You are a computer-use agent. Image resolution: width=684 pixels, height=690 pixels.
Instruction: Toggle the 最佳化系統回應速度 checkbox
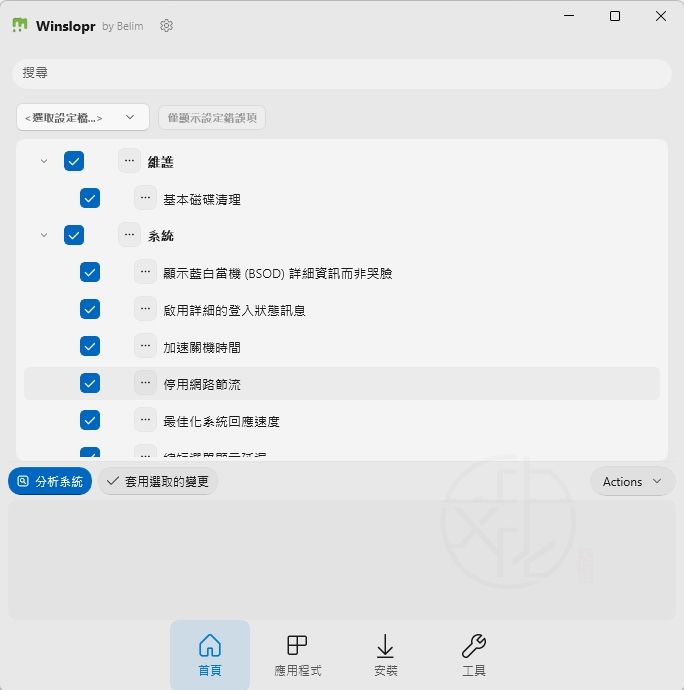coord(90,420)
